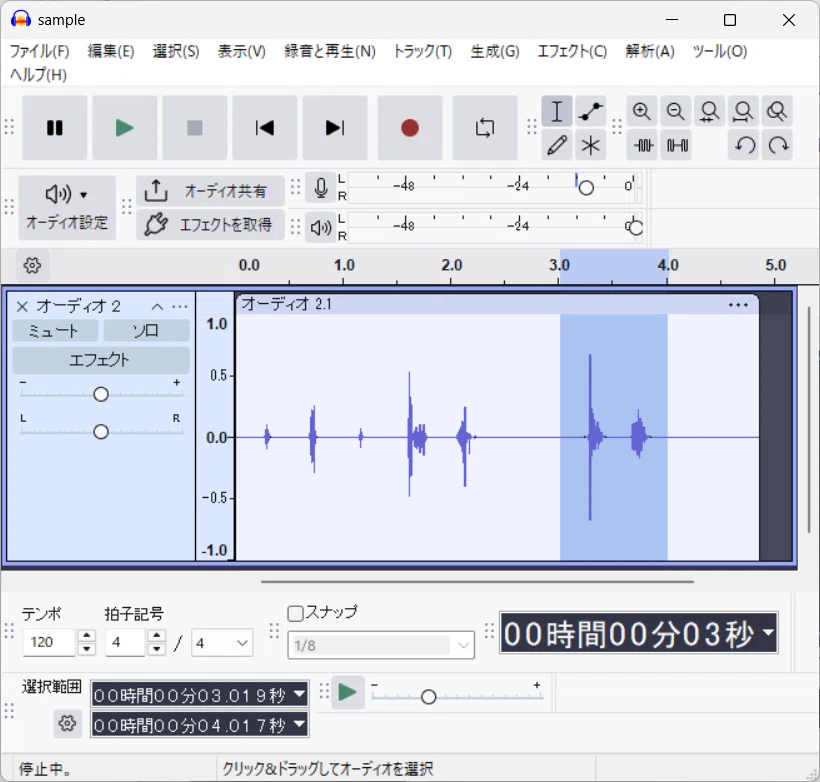The width and height of the screenshot is (820, 782).
Task: Toggle the ソロ solo button
Action: click(146, 331)
